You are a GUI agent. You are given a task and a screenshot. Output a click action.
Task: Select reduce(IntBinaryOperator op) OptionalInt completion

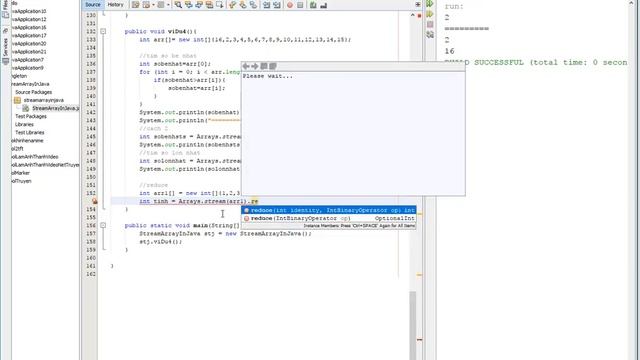pyautogui.click(x=329, y=218)
